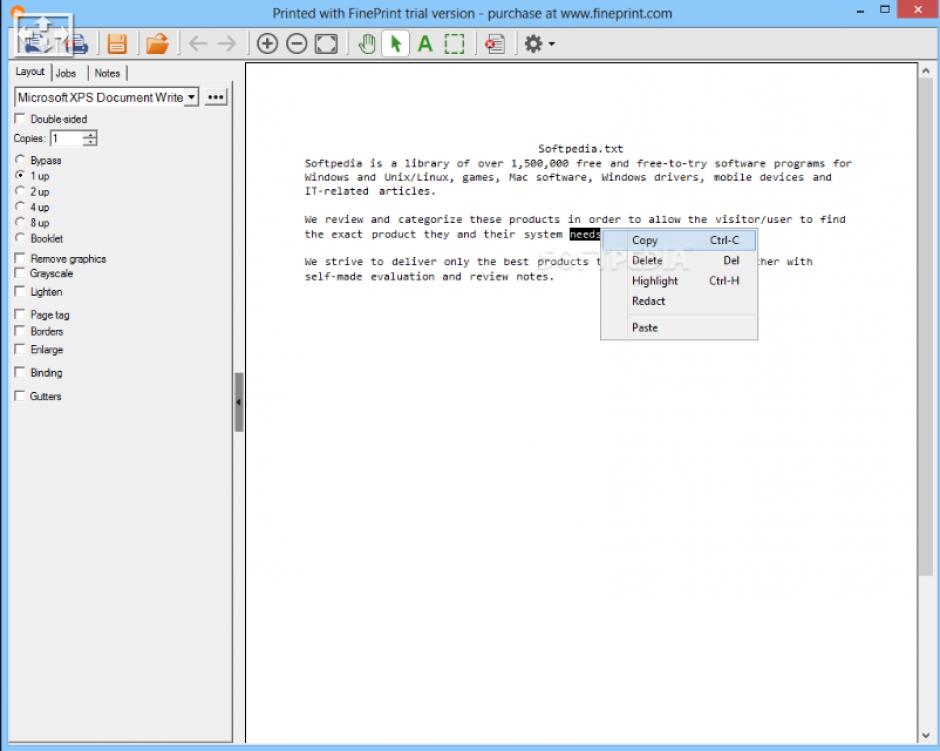Switch to the Jobs tab
The height and width of the screenshot is (751, 940).
click(x=66, y=73)
